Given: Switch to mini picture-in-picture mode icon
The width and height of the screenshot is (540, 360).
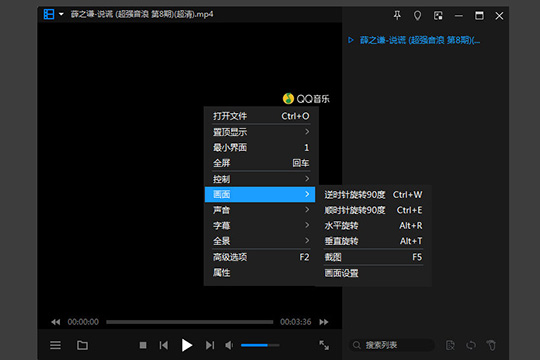Looking at the screenshot, I should 438,16.
